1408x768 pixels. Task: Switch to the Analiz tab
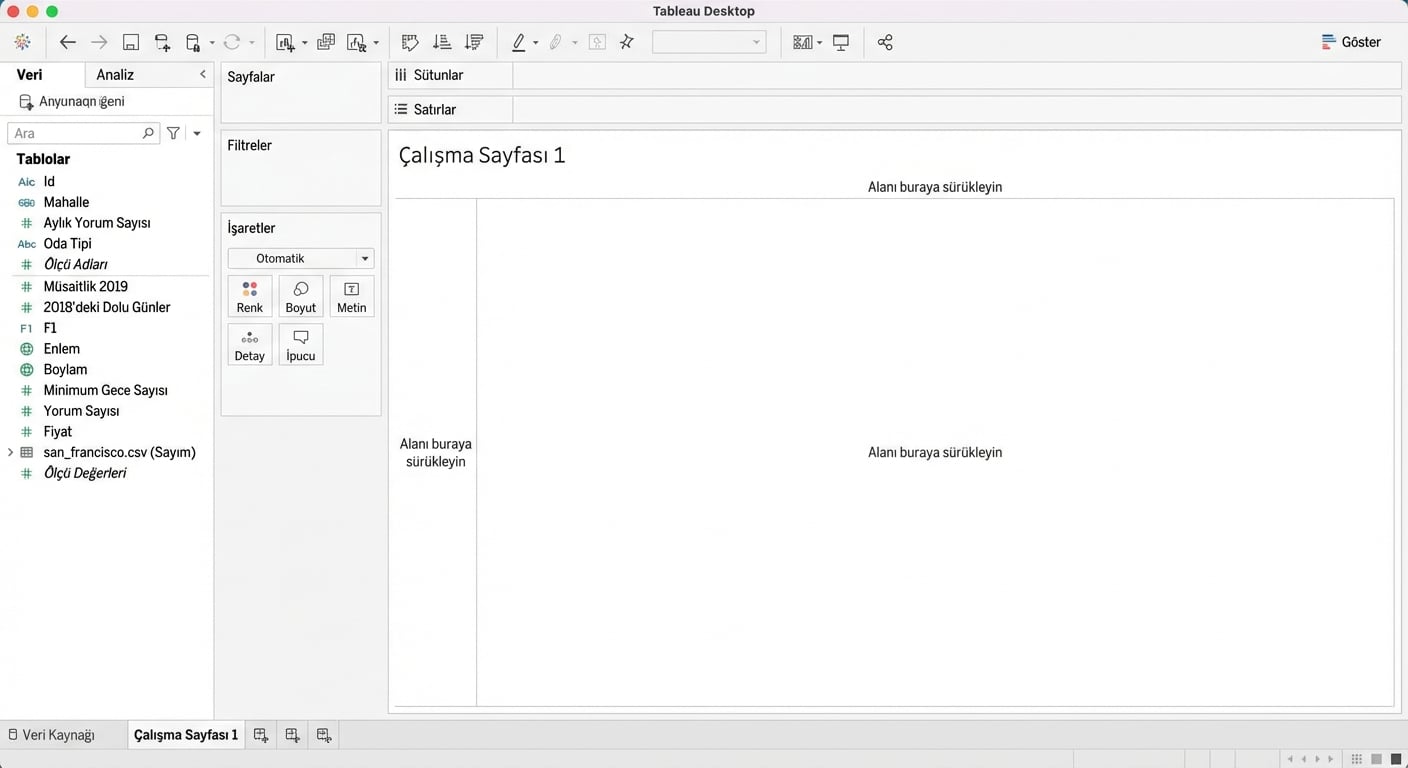point(115,75)
